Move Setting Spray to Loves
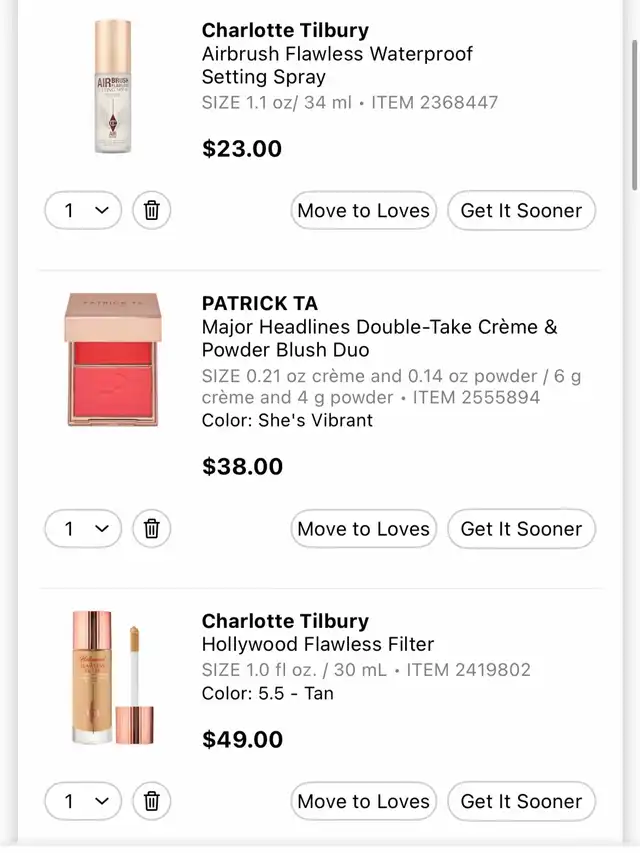 pos(364,210)
